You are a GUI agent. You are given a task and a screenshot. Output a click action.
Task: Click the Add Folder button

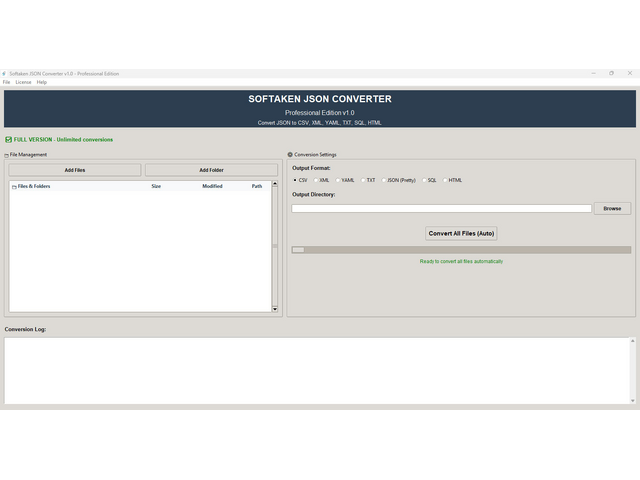211,170
